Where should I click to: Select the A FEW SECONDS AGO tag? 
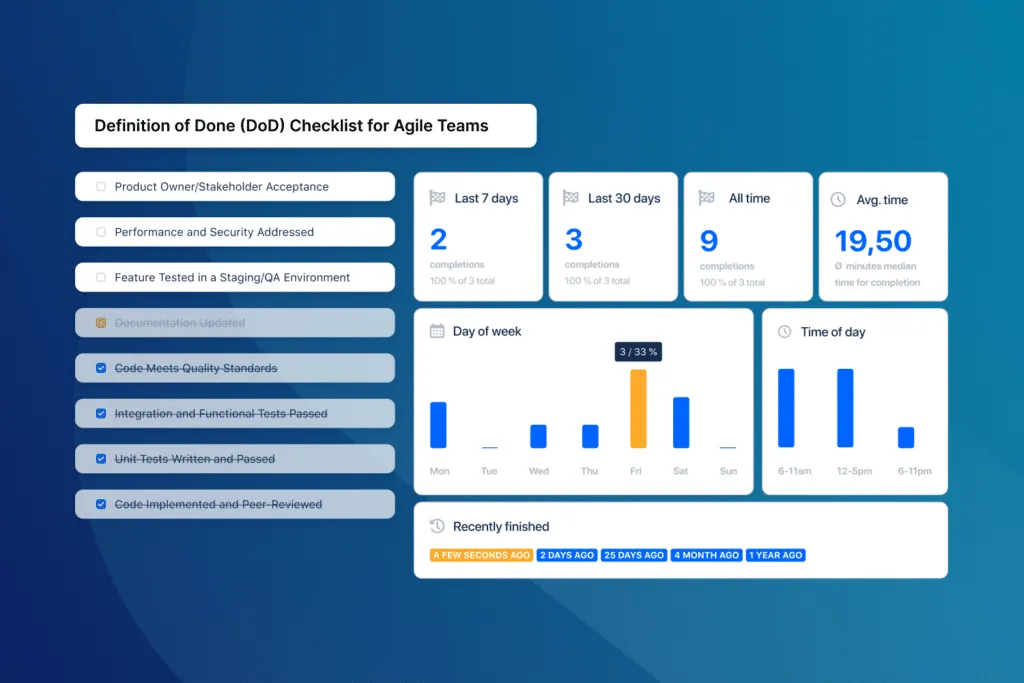pos(481,555)
